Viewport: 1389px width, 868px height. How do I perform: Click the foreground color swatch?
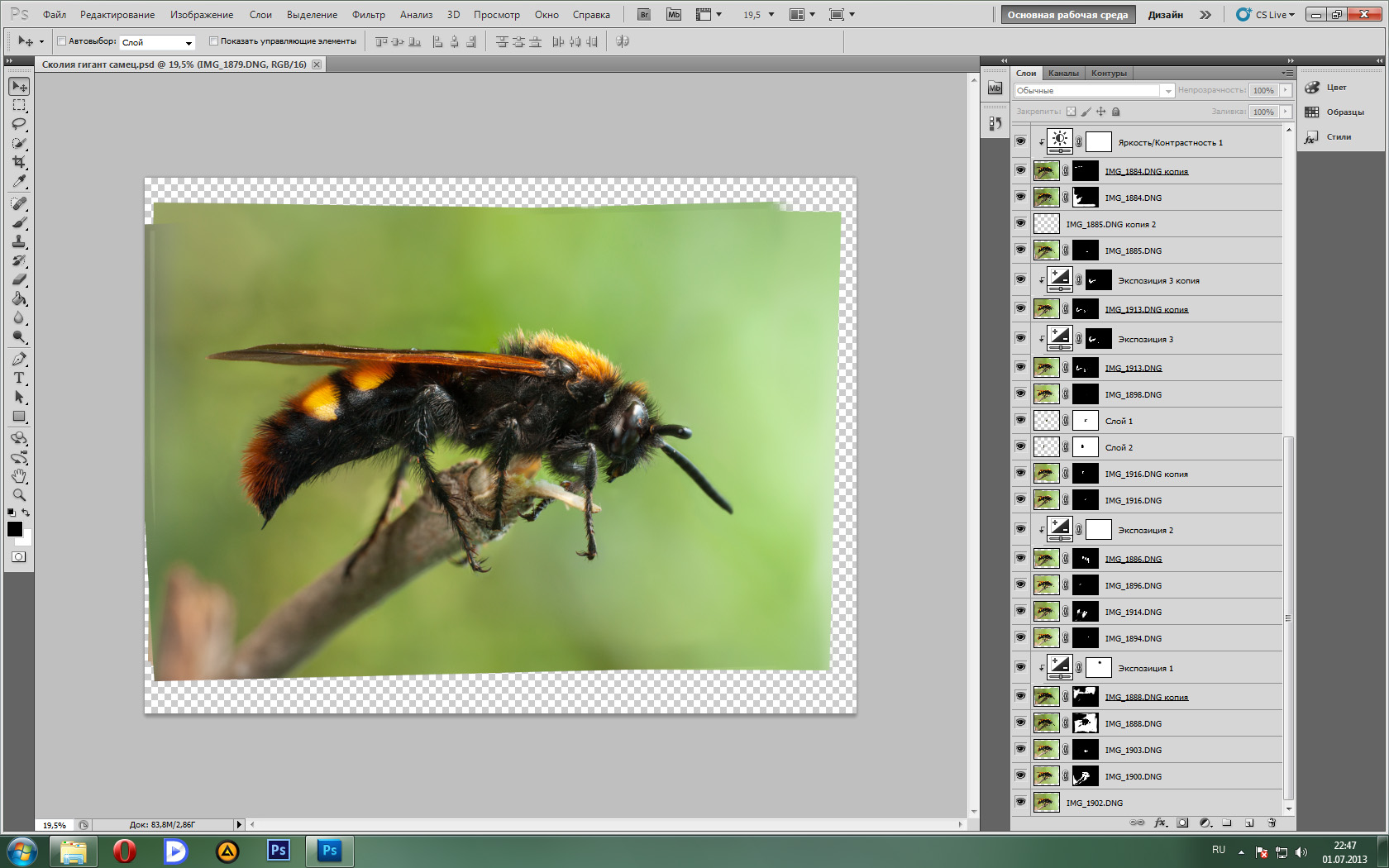pos(14,530)
